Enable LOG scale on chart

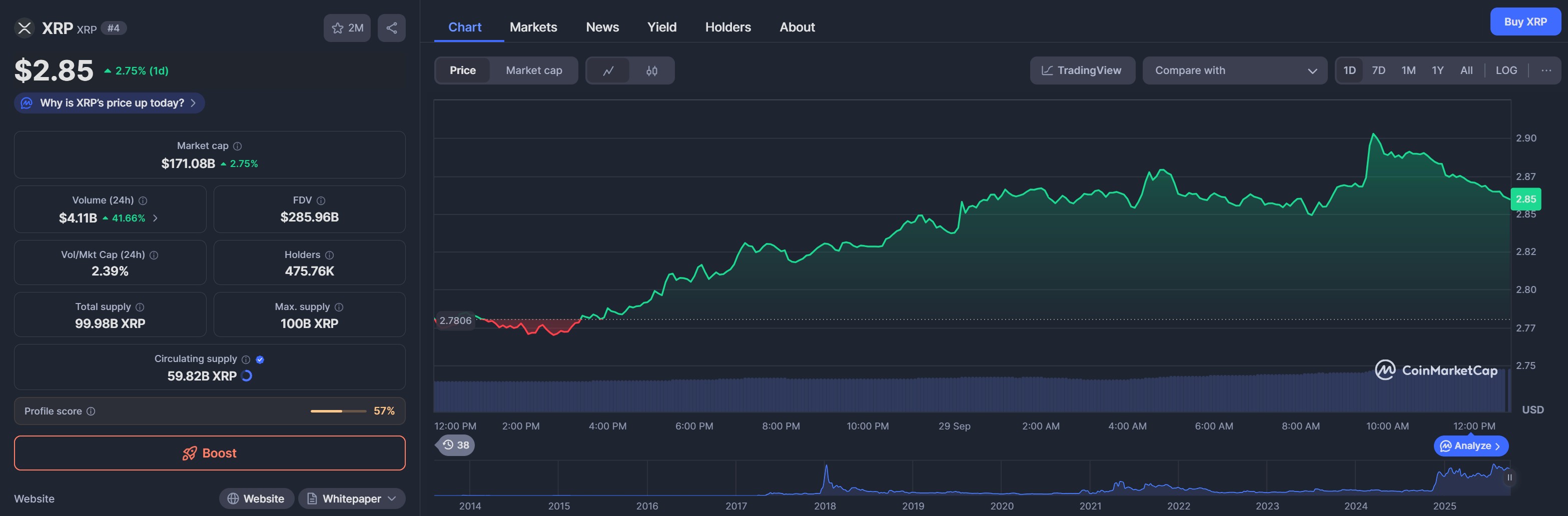tap(1506, 70)
